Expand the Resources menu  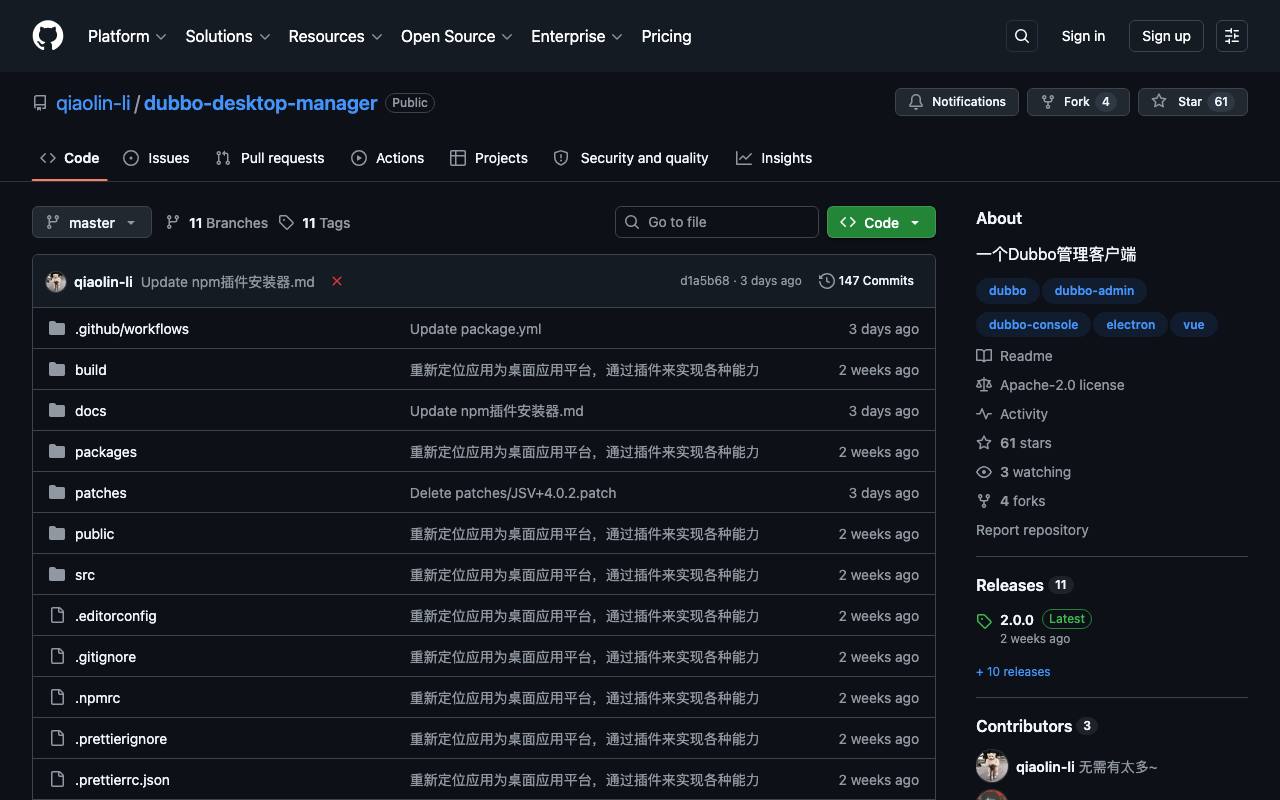pyautogui.click(x=335, y=36)
